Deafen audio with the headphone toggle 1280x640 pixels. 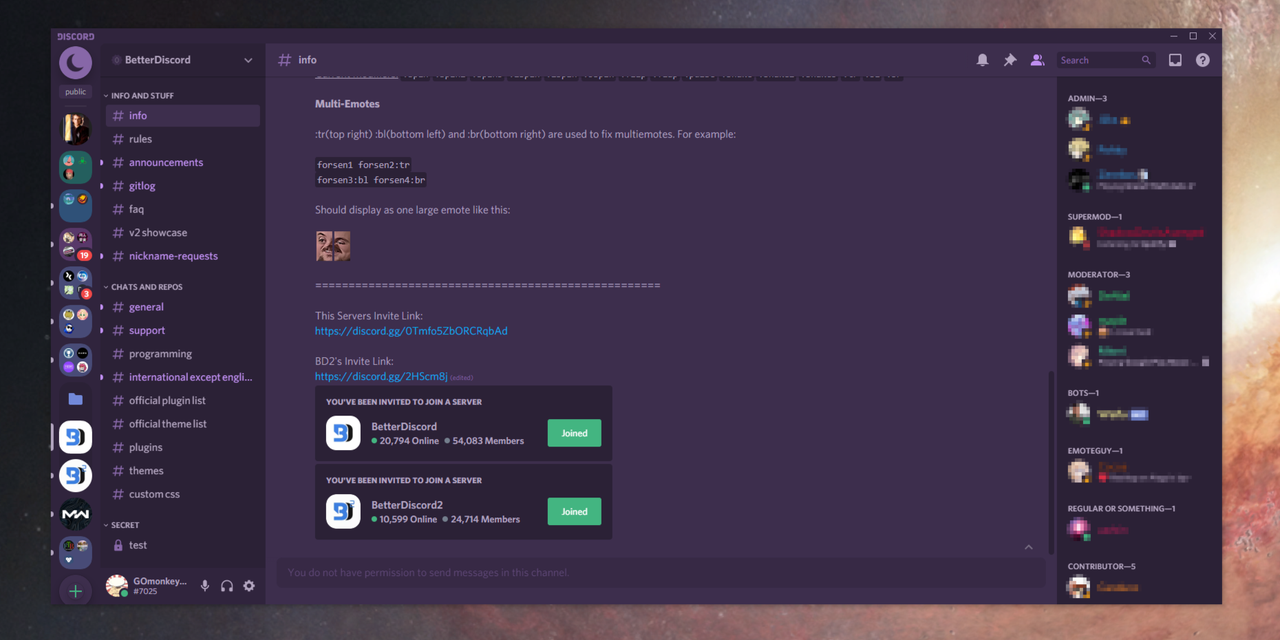226,585
